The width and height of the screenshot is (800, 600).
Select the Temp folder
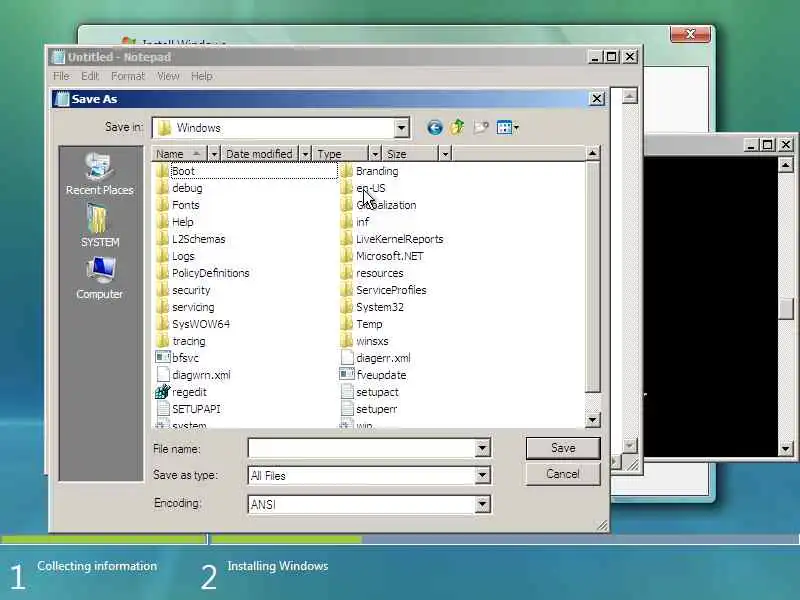[361, 324]
